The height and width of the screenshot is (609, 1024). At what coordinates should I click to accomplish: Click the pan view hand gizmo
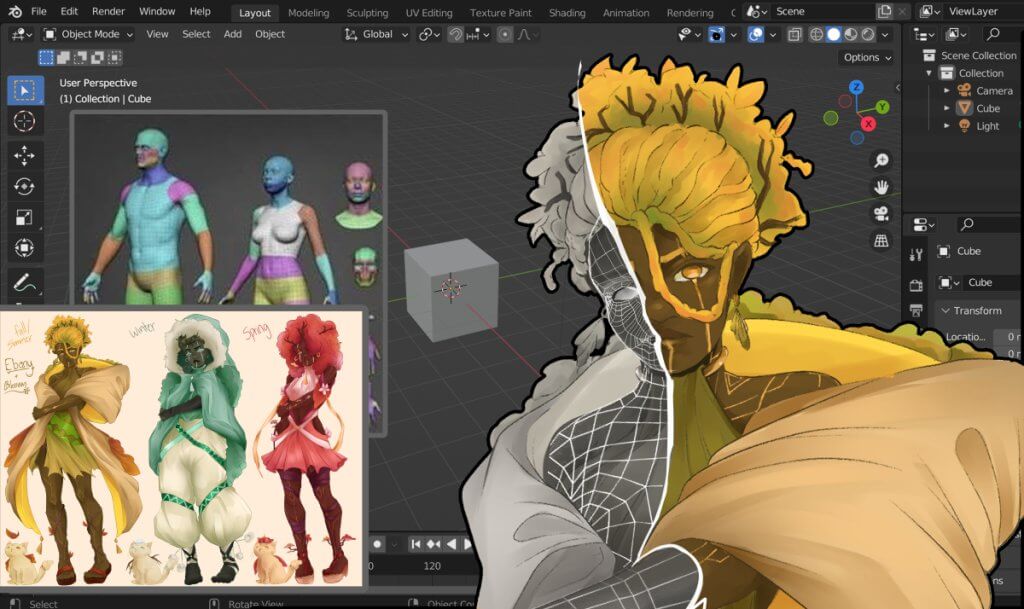tap(881, 187)
